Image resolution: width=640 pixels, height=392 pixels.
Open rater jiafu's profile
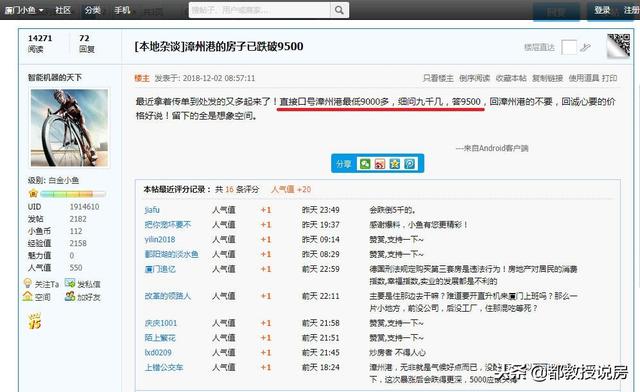(152, 210)
